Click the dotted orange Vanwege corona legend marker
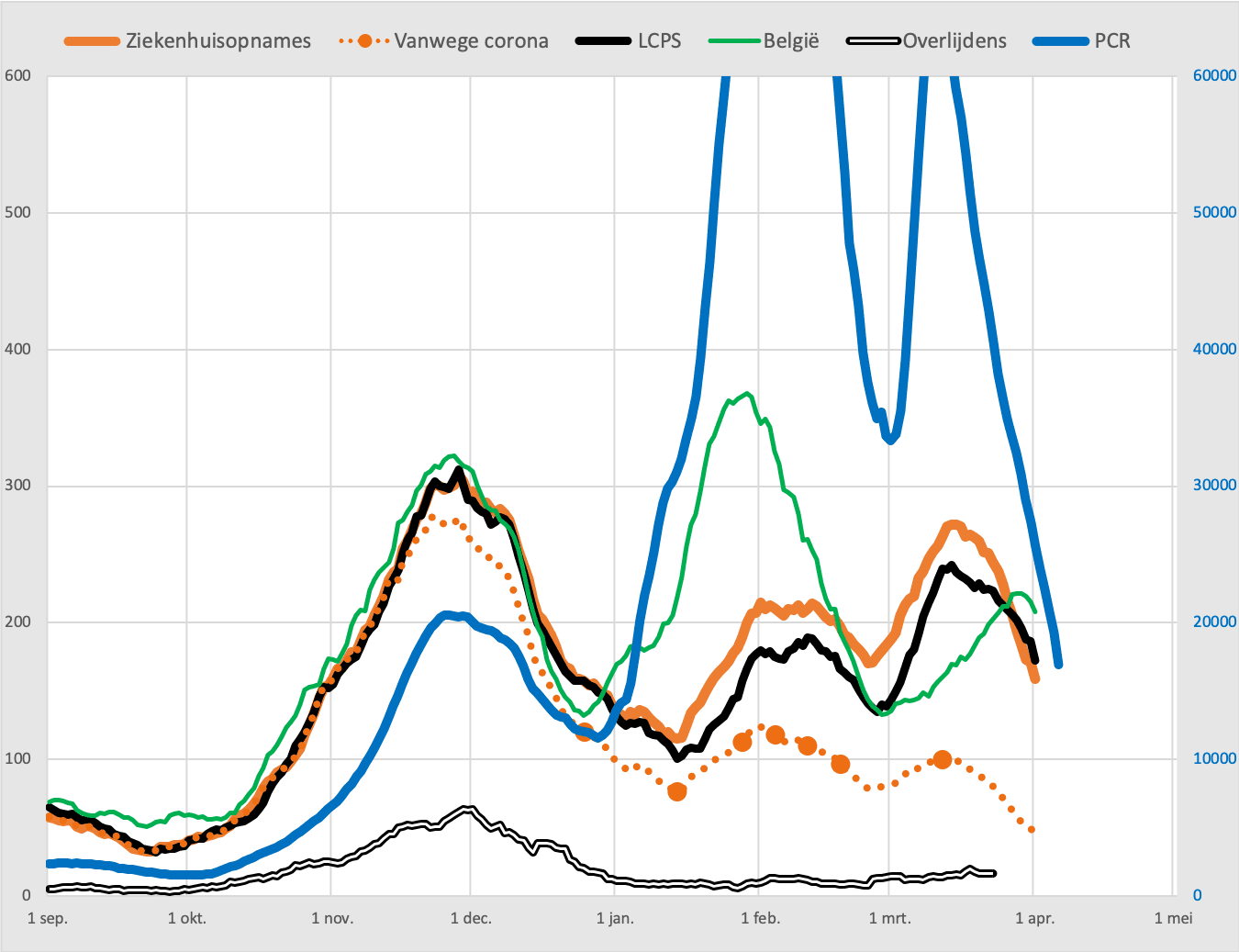The height and width of the screenshot is (952, 1239). (x=364, y=41)
